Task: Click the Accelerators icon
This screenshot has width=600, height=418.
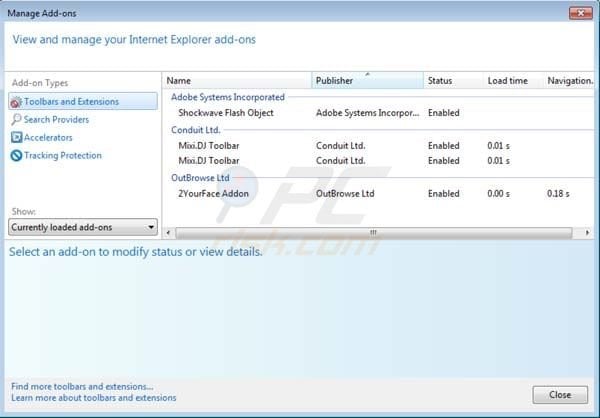Action: tap(16, 137)
